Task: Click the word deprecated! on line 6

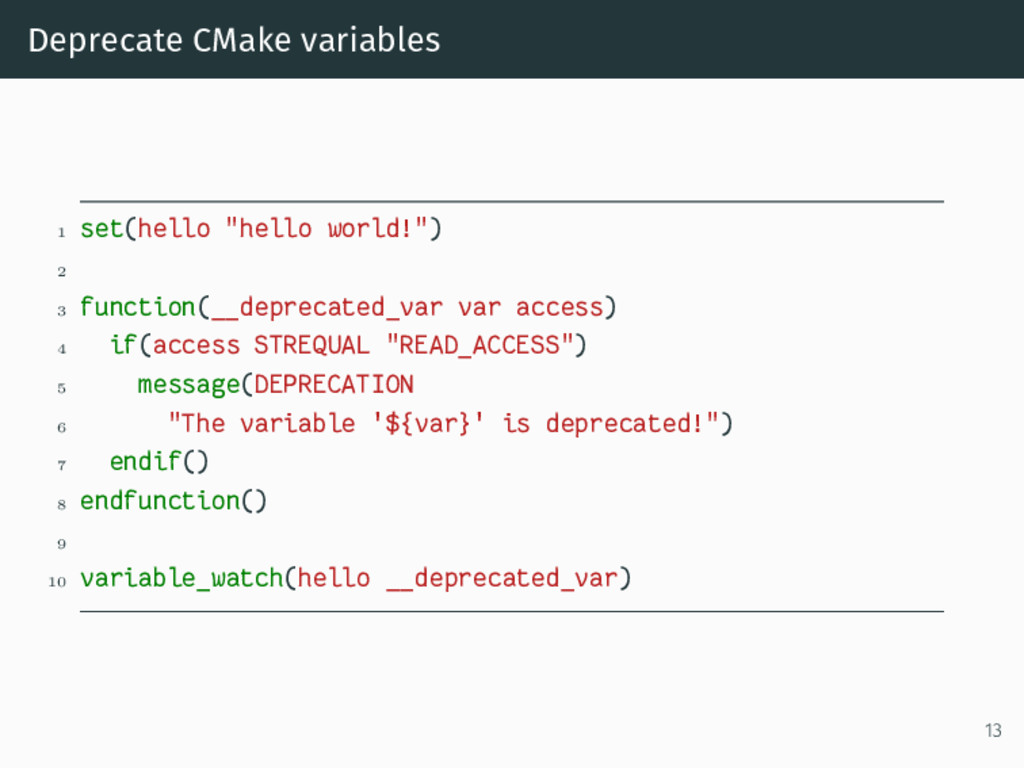Action: [x=625, y=423]
